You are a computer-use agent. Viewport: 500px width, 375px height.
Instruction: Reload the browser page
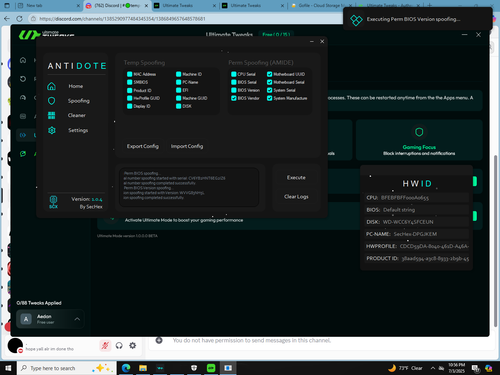click(20, 19)
